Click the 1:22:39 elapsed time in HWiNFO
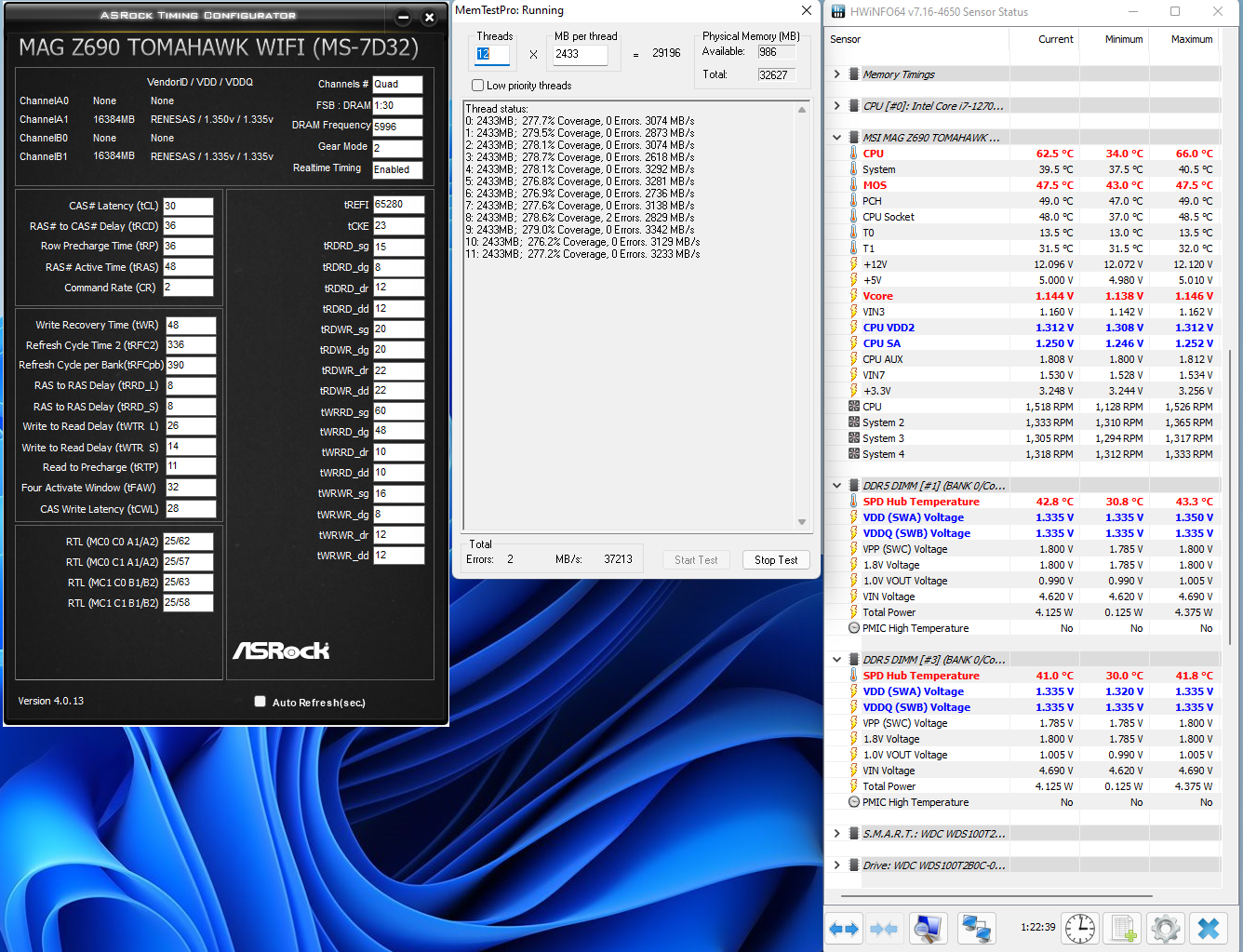Image resolution: width=1243 pixels, height=952 pixels. (x=1037, y=927)
